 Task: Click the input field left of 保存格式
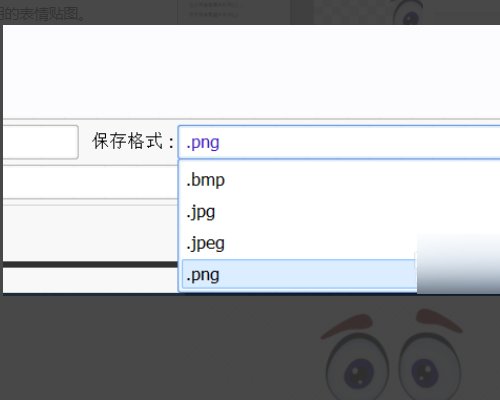click(40, 142)
